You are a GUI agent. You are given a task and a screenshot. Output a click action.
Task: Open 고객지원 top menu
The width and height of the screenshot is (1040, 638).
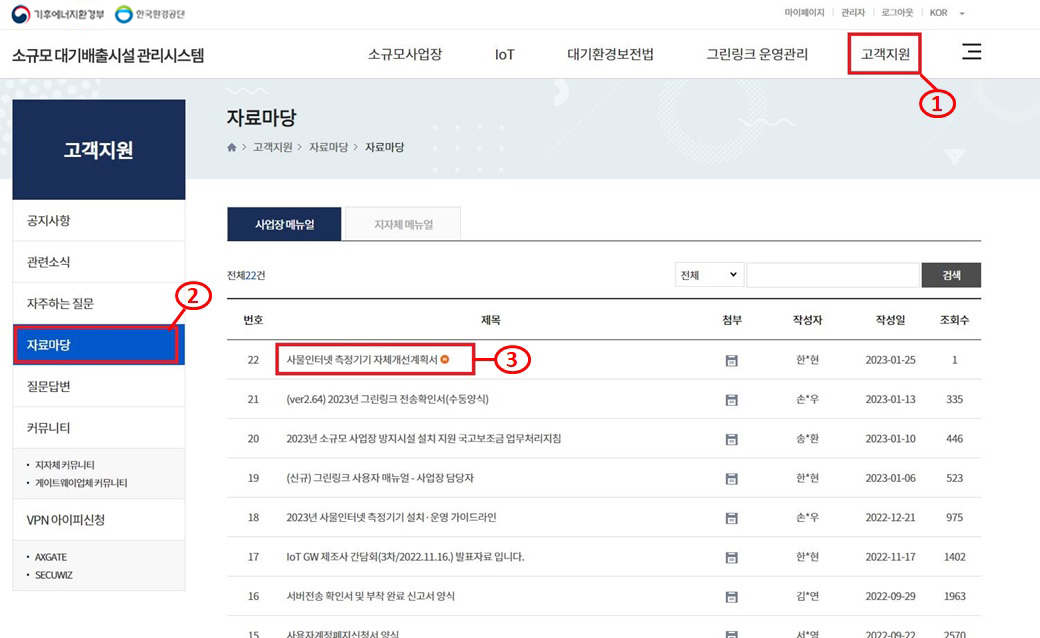coord(885,54)
